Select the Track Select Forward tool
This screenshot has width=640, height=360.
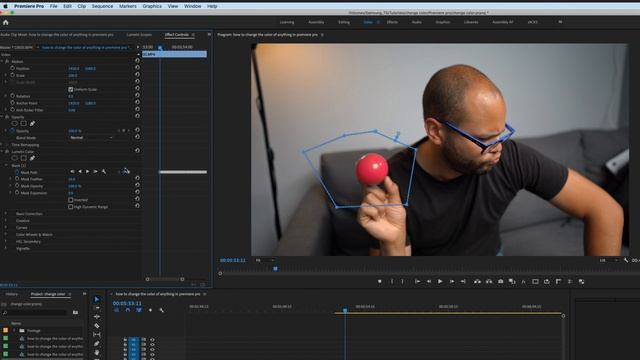tap(97, 308)
